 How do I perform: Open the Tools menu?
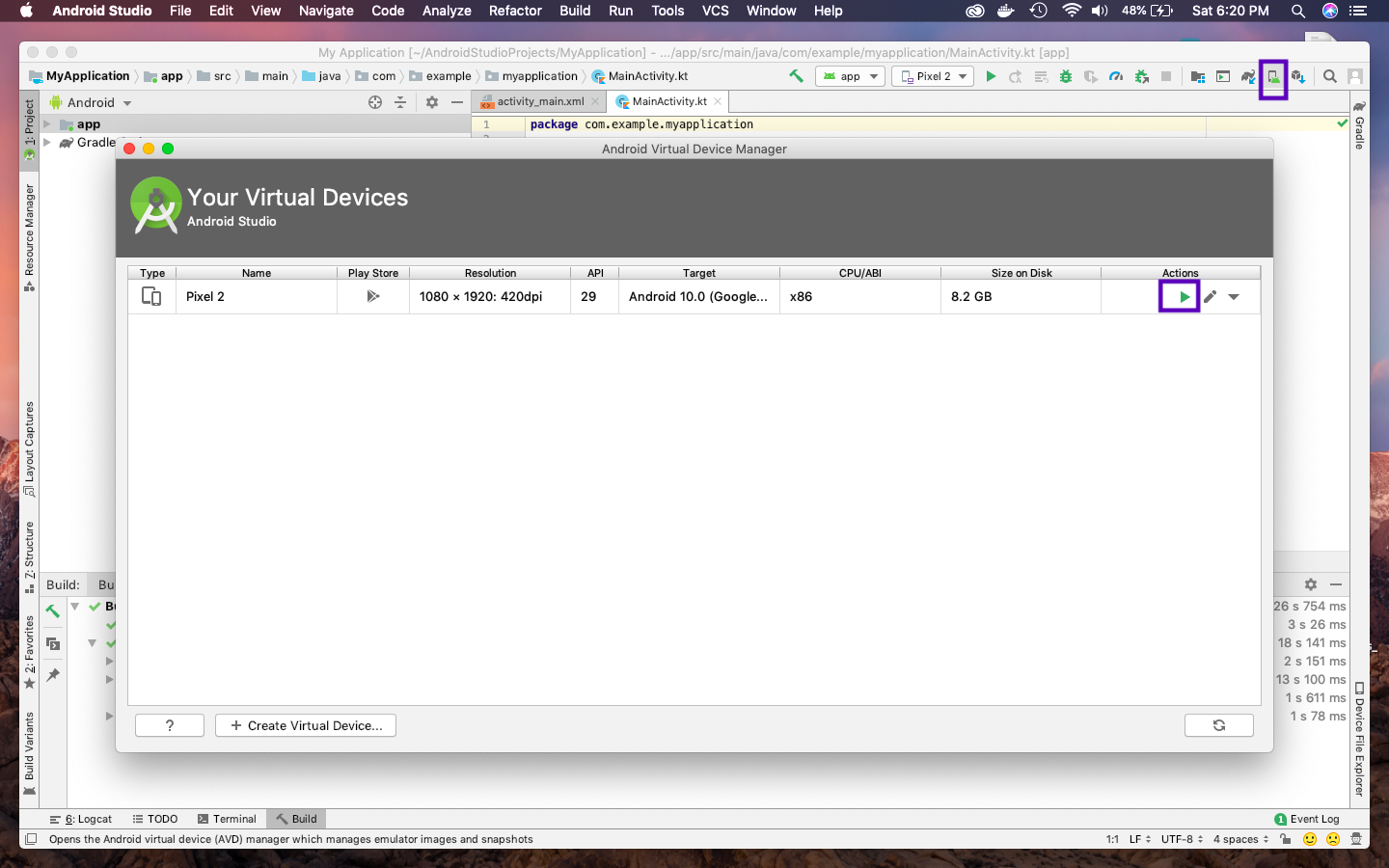pos(667,11)
